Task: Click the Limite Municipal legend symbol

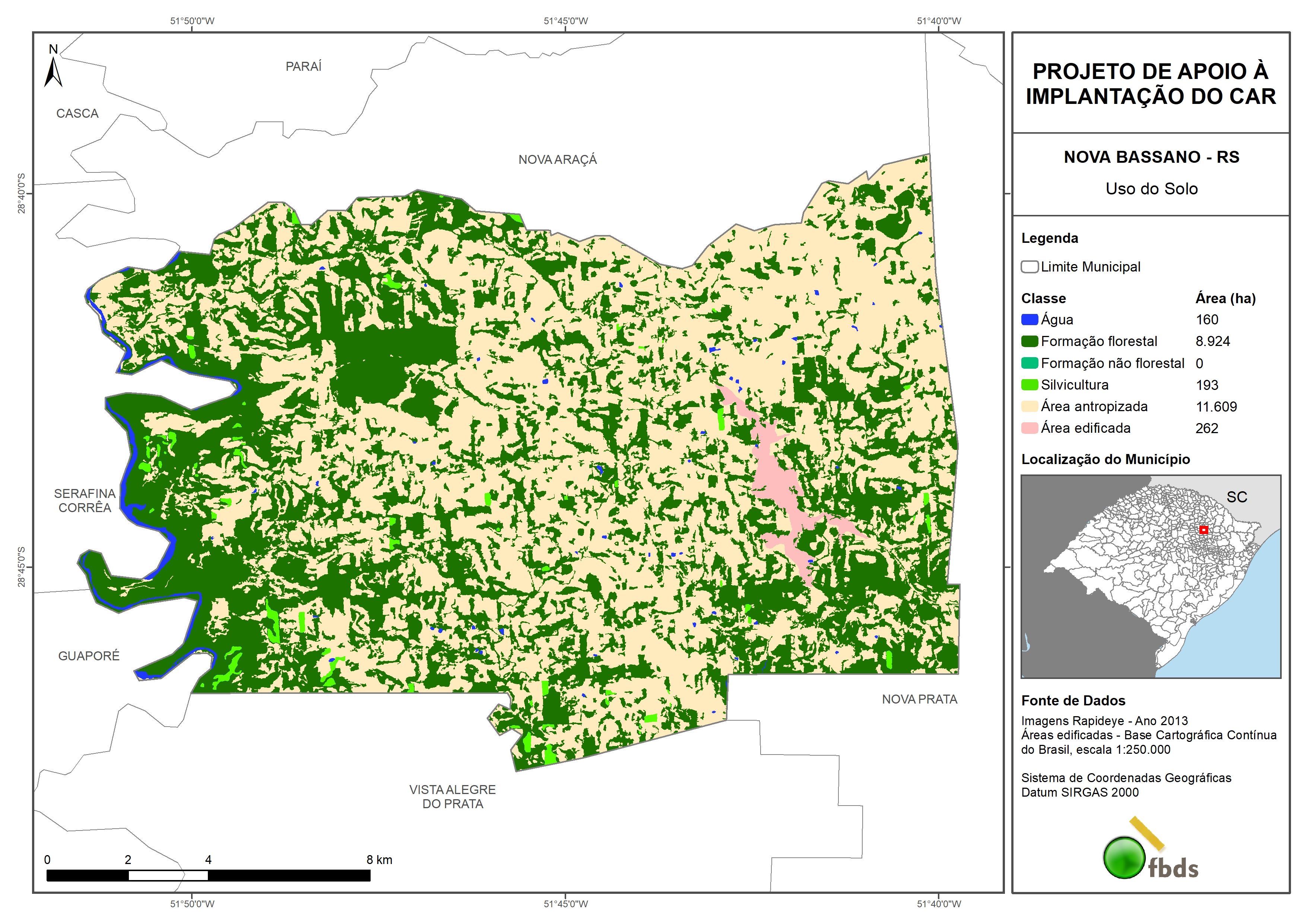Action: point(1029,267)
